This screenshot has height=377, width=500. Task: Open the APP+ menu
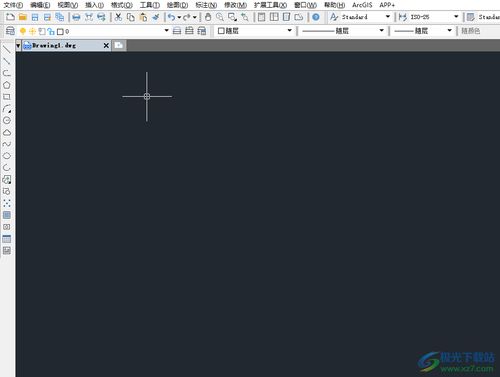387,5
